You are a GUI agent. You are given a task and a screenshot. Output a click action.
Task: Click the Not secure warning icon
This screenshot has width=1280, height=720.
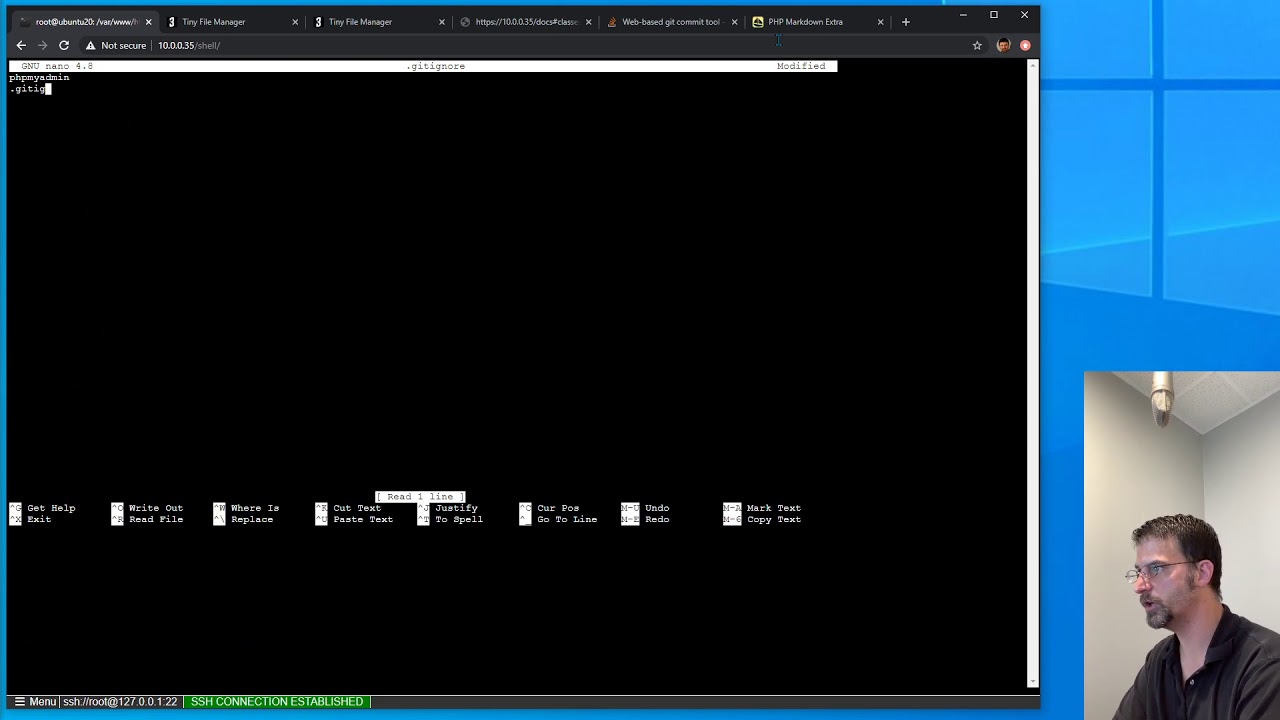pyautogui.click(x=91, y=45)
